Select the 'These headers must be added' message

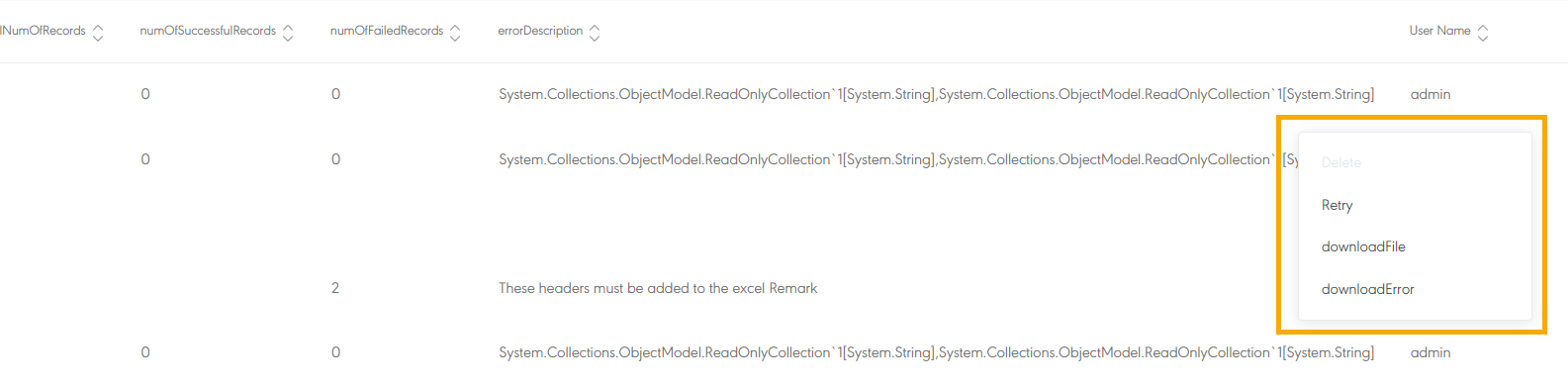[x=658, y=288]
